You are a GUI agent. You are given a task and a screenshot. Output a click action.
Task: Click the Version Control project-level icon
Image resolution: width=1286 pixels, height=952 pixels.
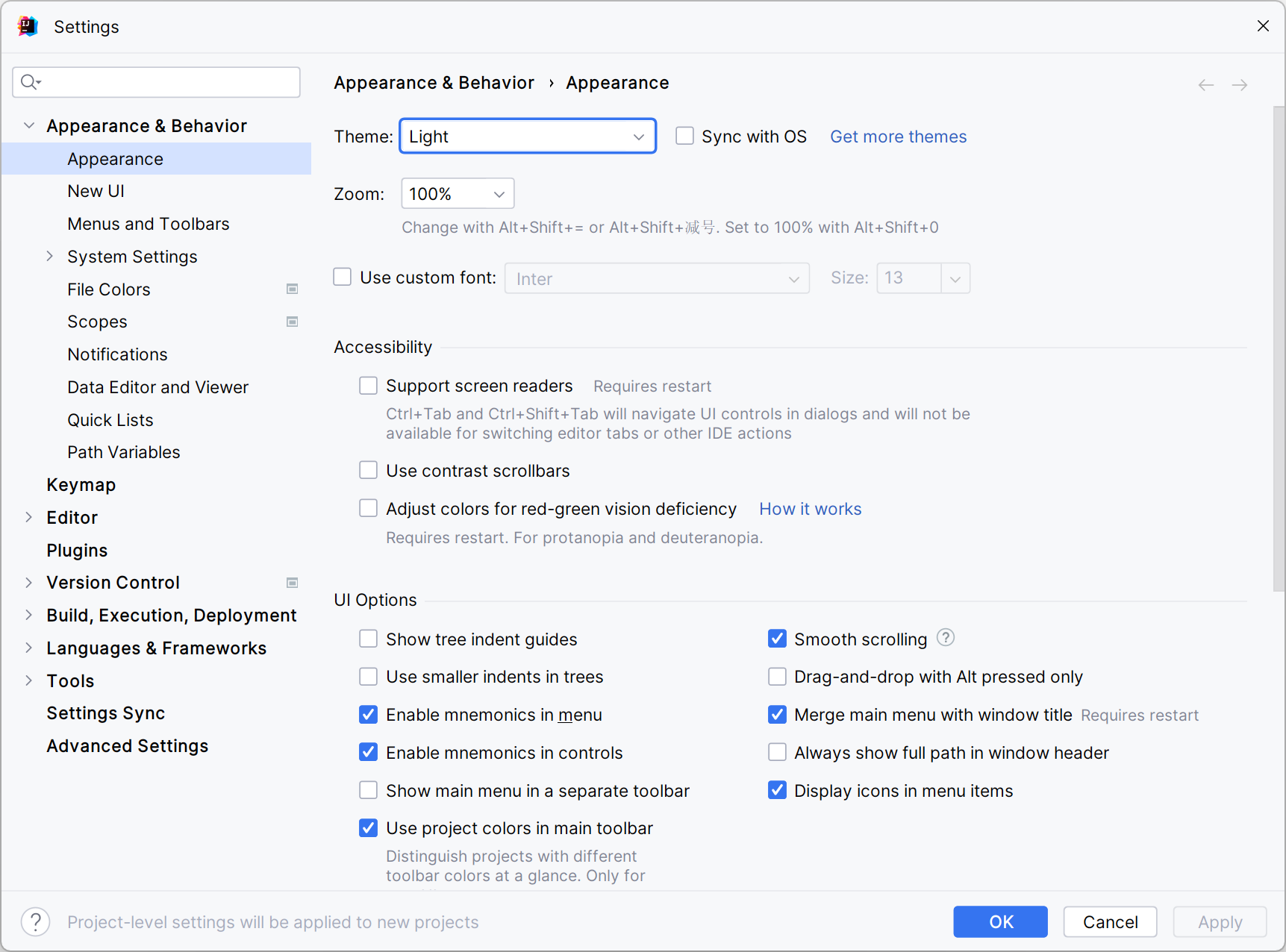pos(293,583)
